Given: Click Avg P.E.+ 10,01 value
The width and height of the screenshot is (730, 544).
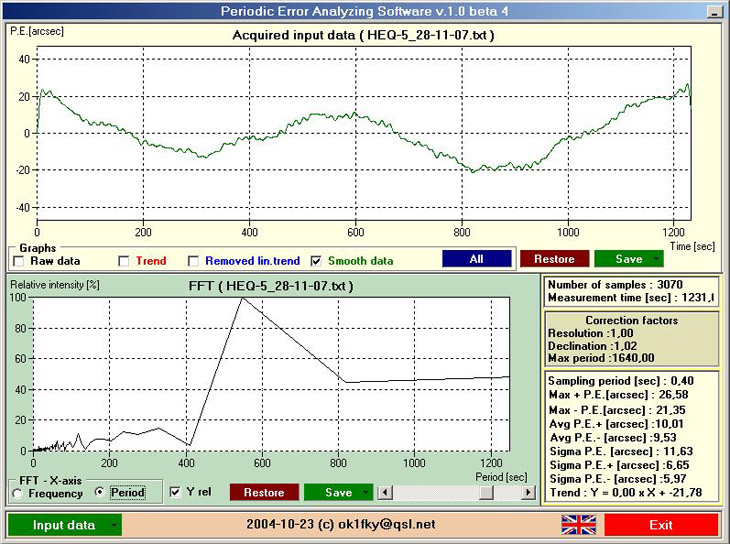Looking at the screenshot, I should (x=616, y=424).
